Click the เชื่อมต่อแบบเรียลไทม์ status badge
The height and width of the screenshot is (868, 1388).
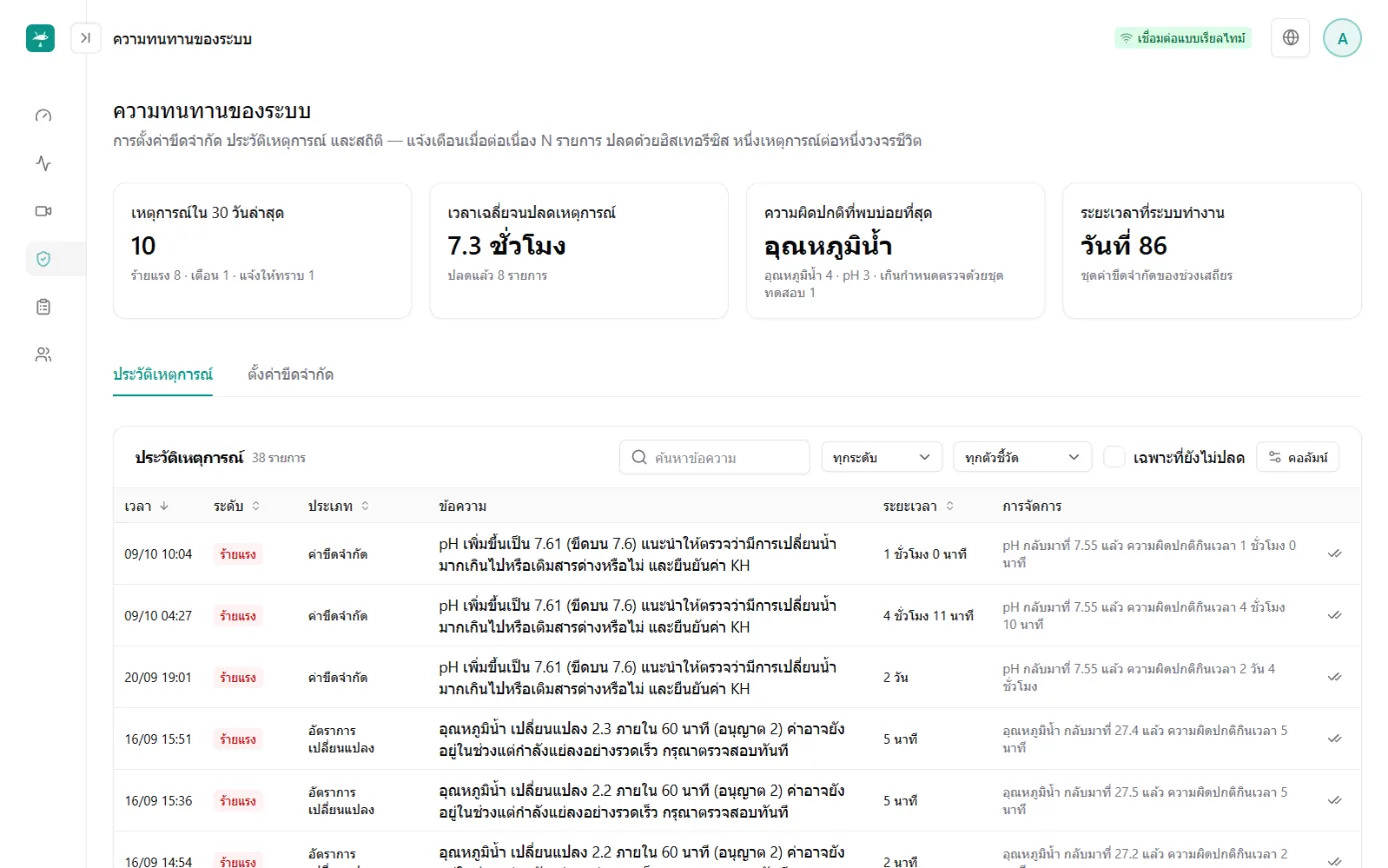(x=1183, y=38)
